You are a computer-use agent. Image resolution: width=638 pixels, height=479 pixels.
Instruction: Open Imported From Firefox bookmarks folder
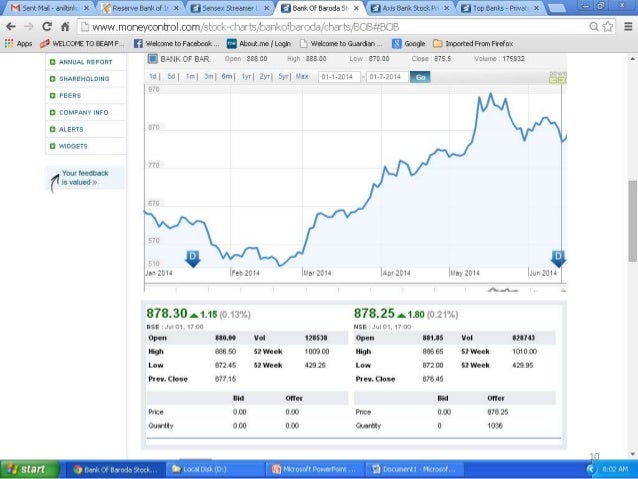[x=473, y=44]
